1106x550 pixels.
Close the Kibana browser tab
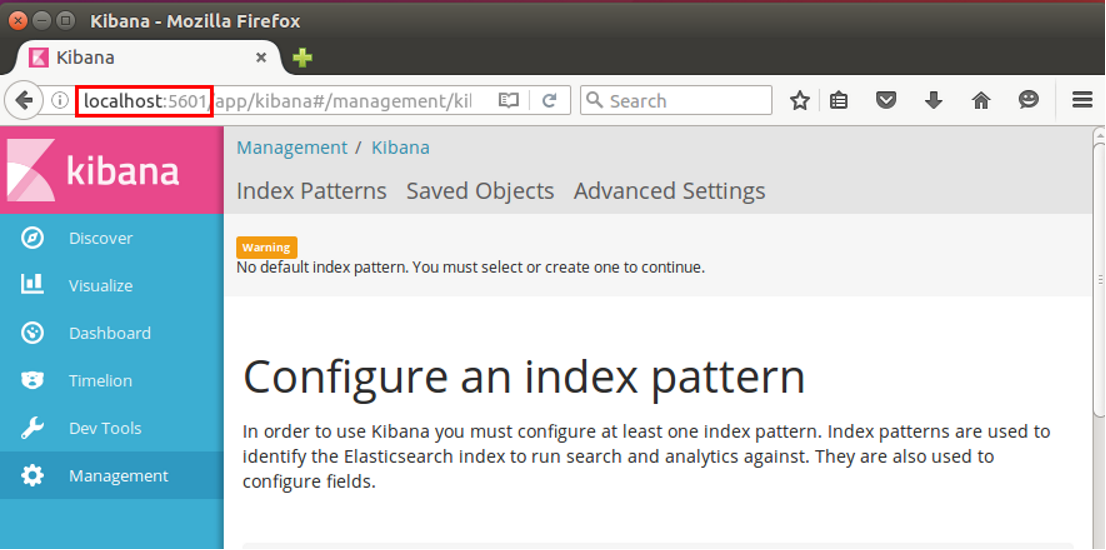[x=261, y=58]
